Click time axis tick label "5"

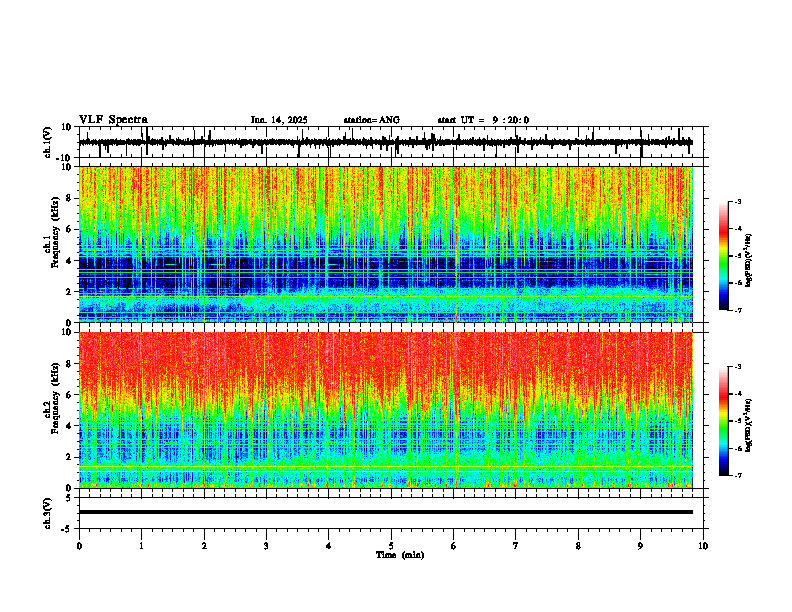(391, 546)
